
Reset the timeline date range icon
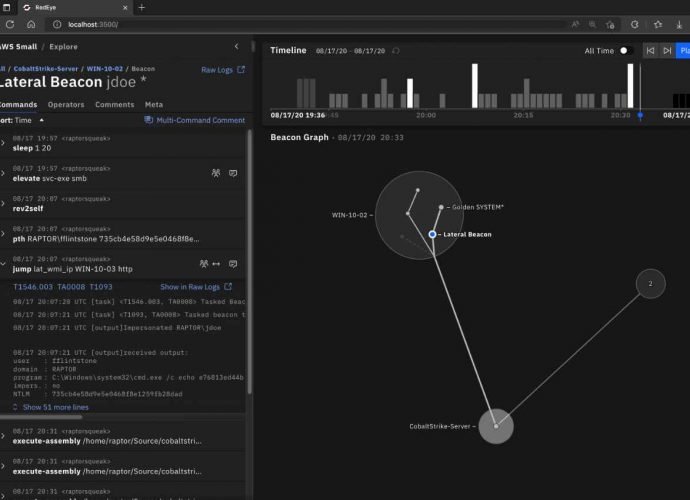coord(396,51)
